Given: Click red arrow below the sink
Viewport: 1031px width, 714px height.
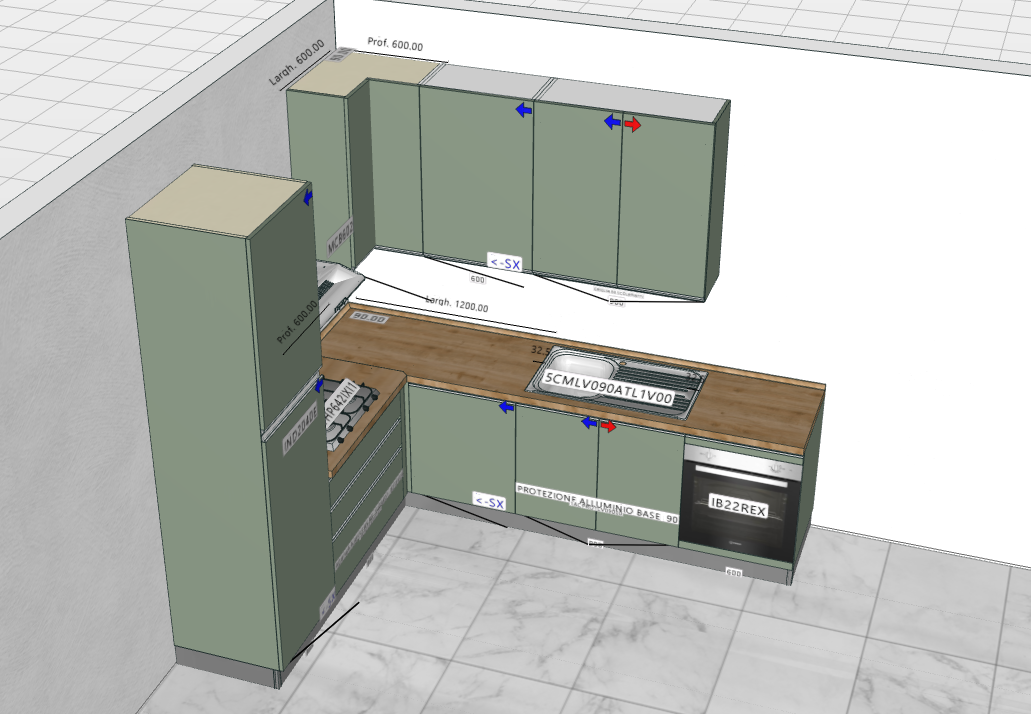Looking at the screenshot, I should 608,427.
